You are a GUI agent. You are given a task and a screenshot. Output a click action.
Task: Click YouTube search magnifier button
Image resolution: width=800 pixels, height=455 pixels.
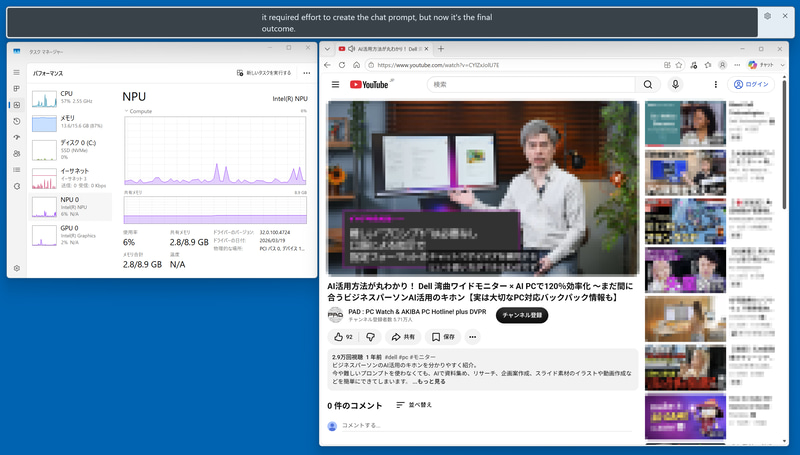[647, 85]
